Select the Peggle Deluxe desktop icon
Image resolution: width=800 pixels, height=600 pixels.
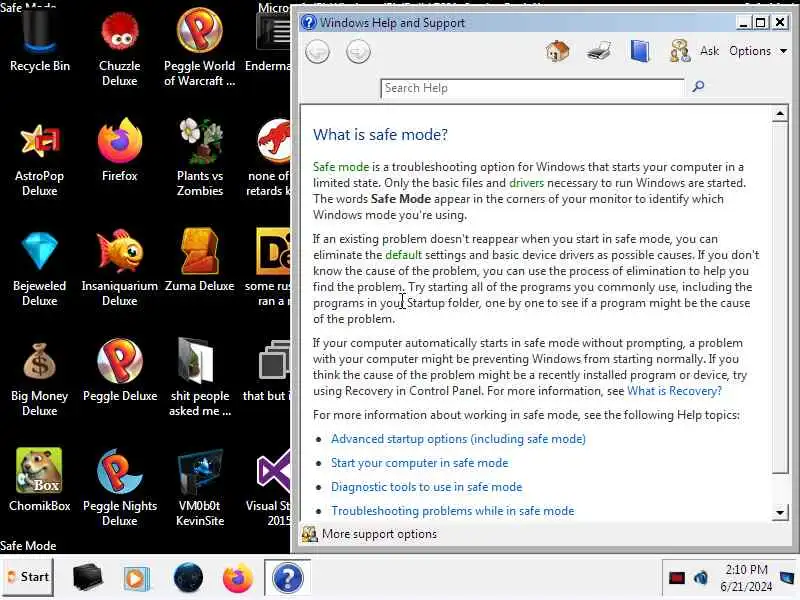(x=119, y=371)
